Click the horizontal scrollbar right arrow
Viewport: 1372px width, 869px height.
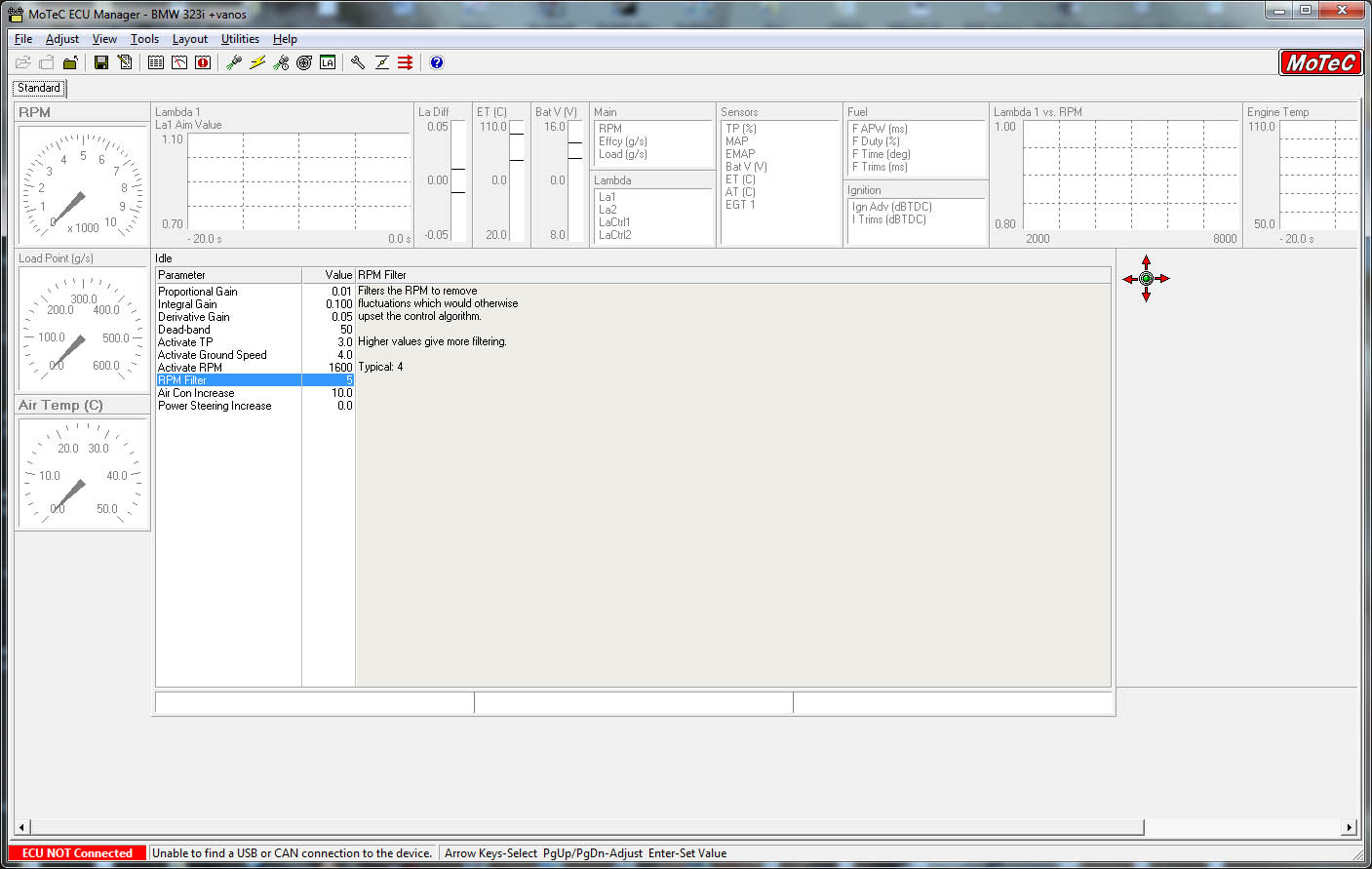[x=1349, y=828]
